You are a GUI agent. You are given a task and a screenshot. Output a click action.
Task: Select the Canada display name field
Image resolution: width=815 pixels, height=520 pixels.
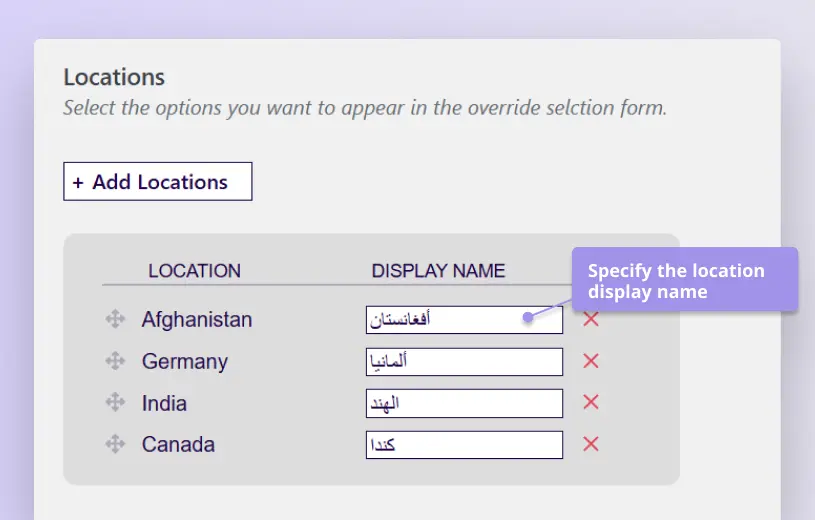pos(464,445)
